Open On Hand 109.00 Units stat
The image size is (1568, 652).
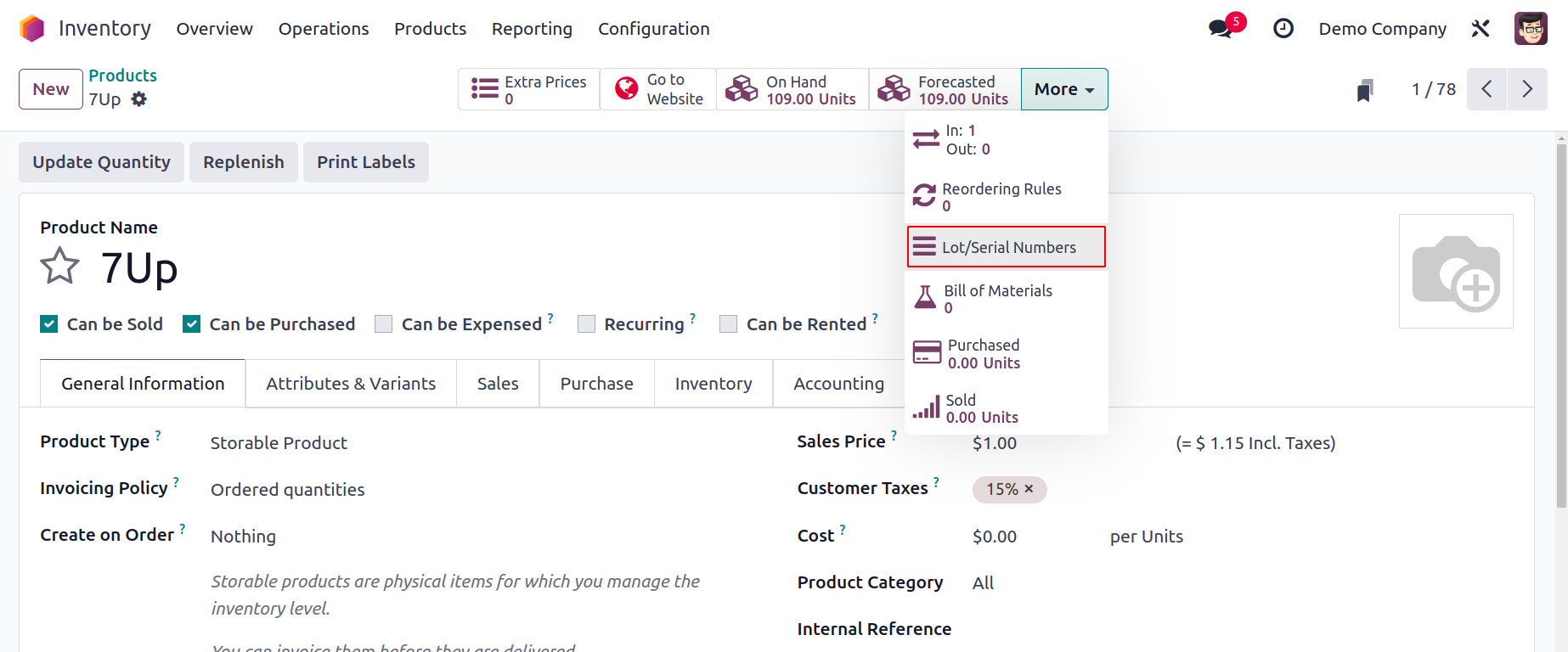tap(792, 89)
